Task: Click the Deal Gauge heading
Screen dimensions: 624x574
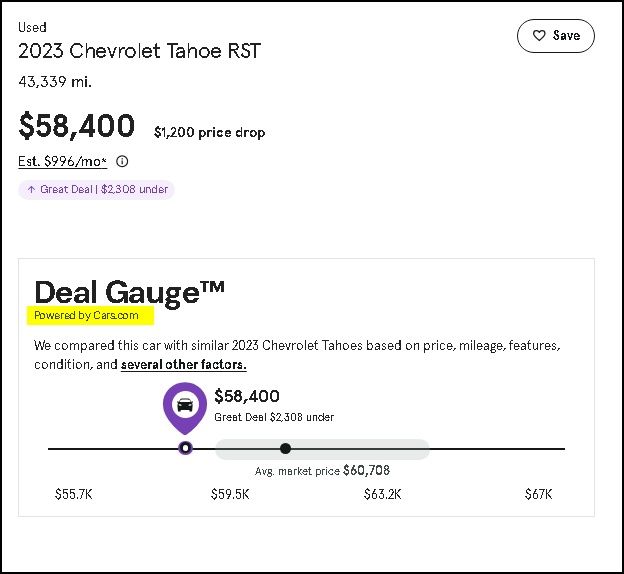Action: pos(129,293)
